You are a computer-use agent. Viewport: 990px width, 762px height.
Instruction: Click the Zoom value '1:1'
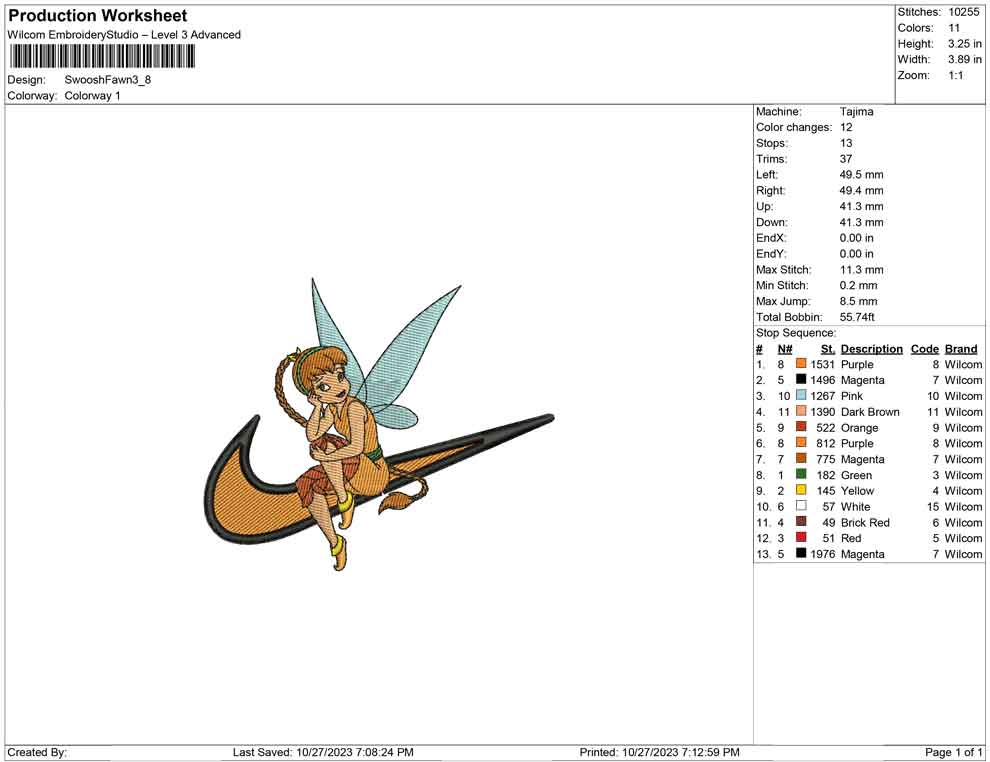(956, 75)
